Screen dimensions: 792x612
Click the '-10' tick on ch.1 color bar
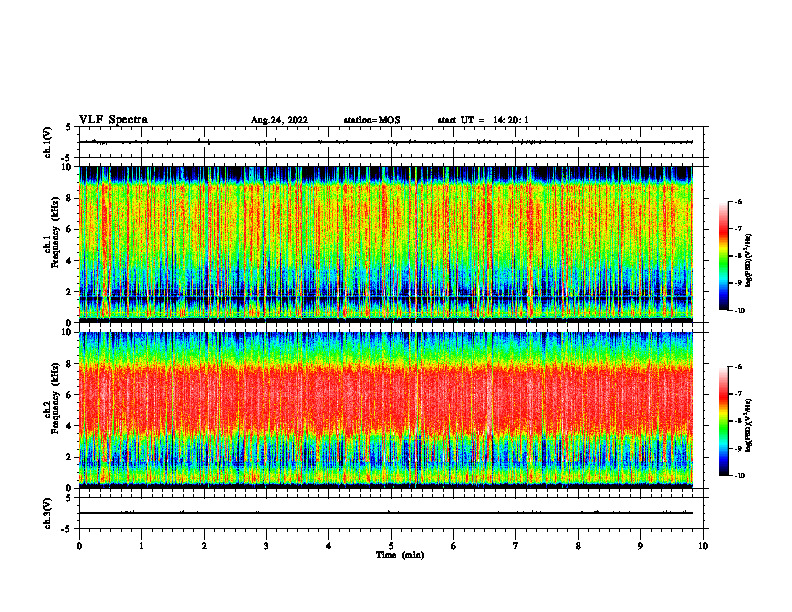tap(739, 311)
